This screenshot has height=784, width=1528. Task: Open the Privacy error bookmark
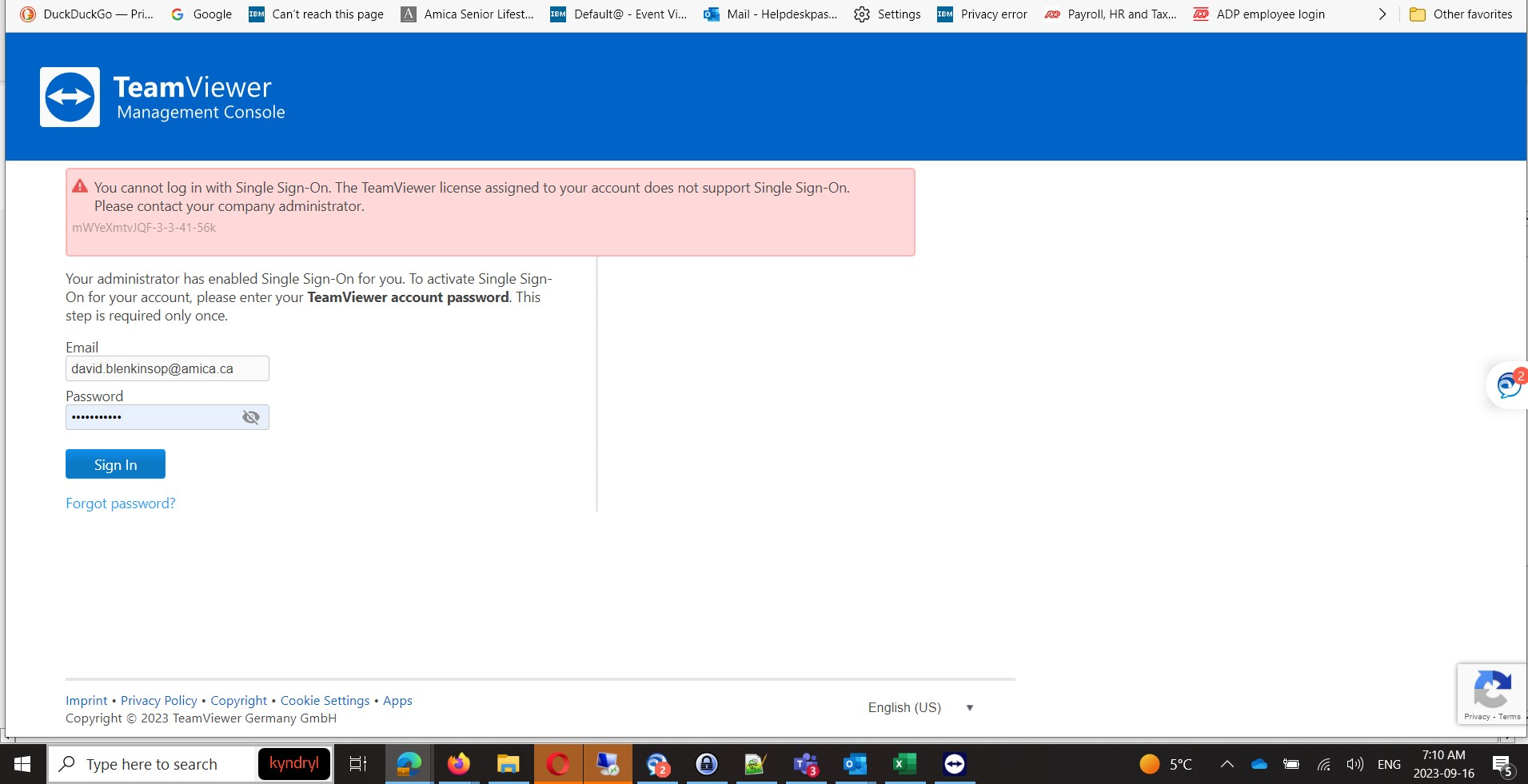pos(983,14)
